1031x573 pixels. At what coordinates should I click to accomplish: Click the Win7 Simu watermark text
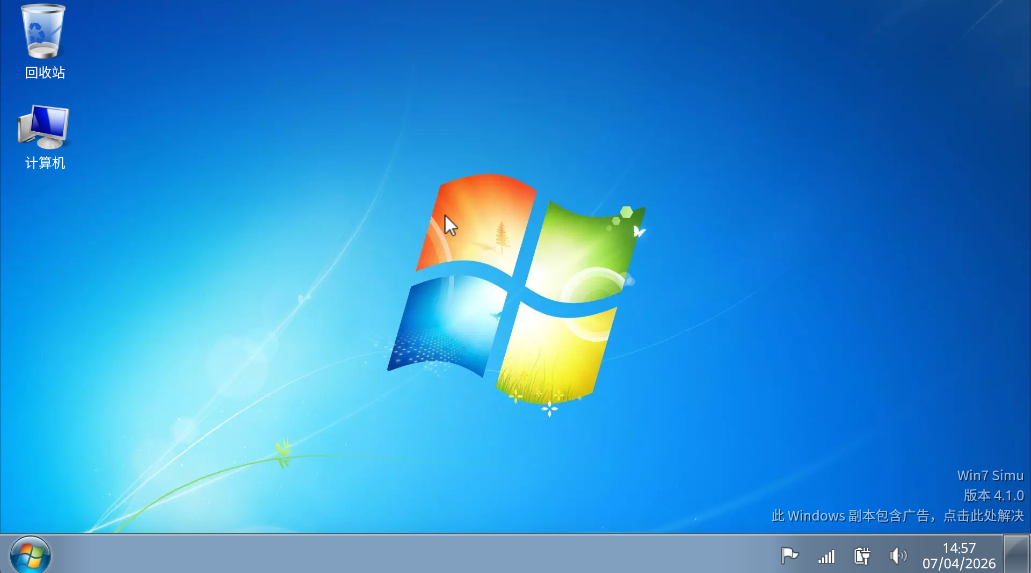point(990,475)
